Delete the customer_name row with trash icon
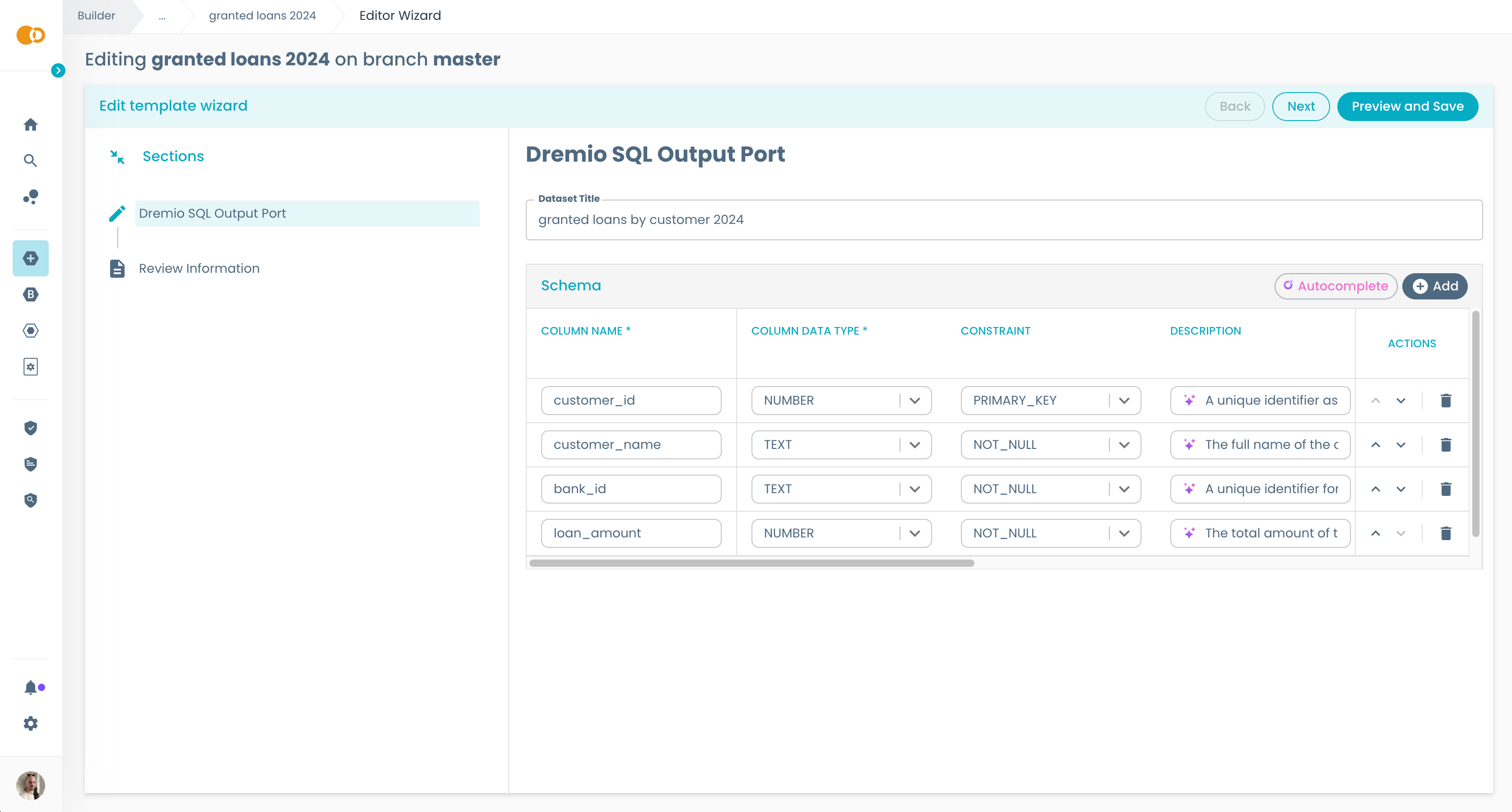The image size is (1512, 812). click(x=1446, y=445)
